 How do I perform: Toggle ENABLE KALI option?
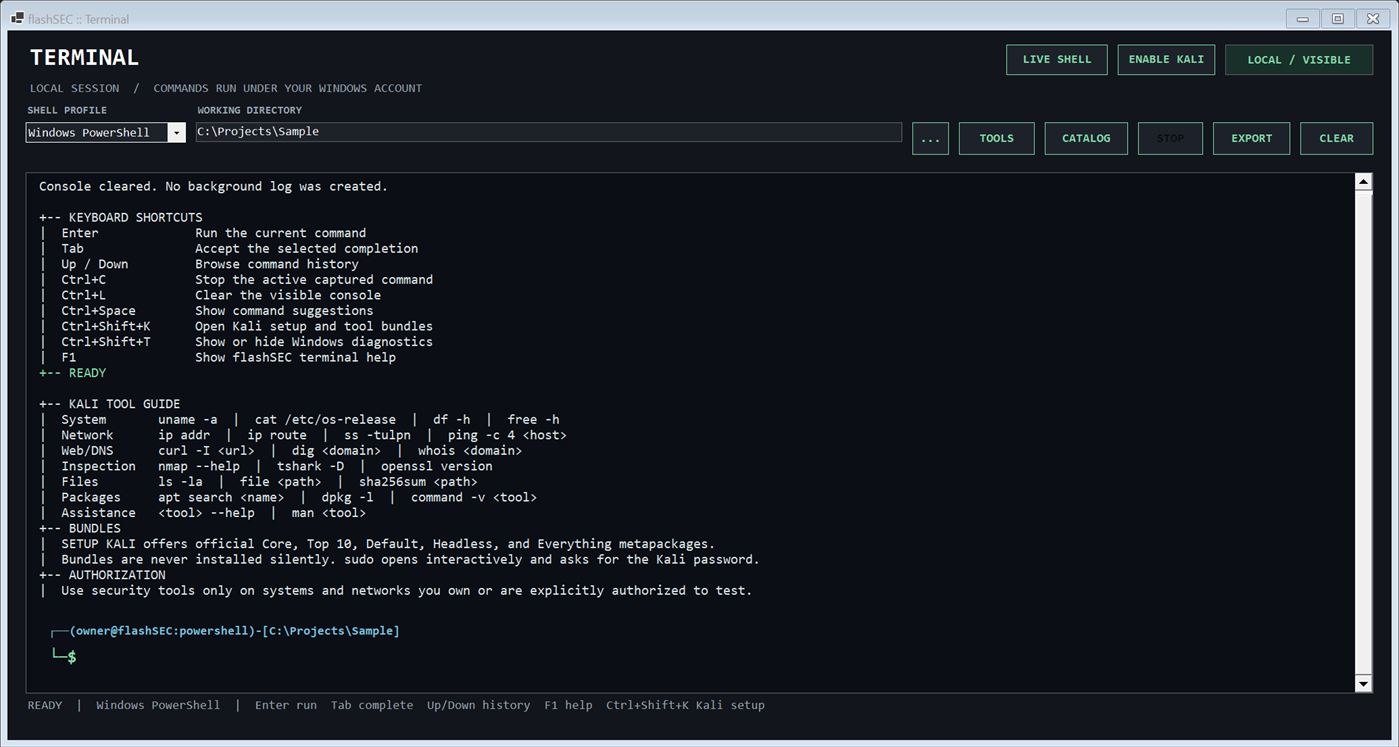(1166, 59)
